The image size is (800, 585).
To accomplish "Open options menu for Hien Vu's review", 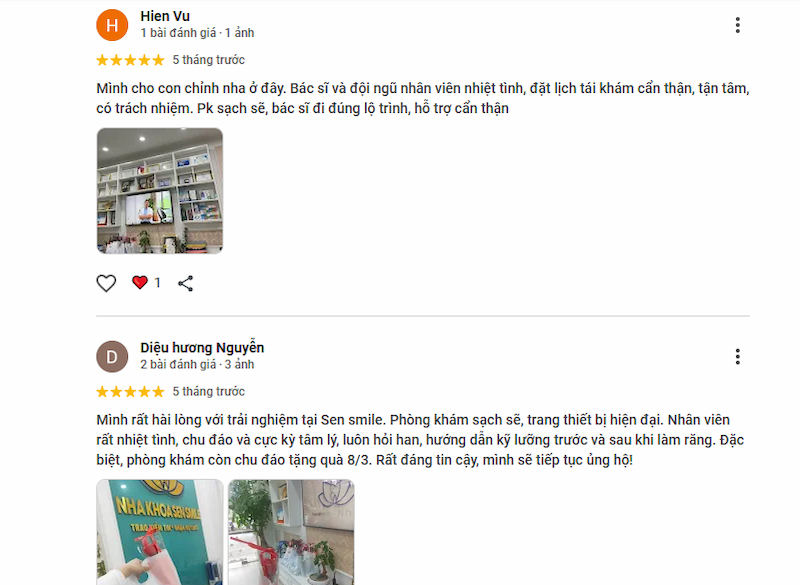I will click(x=737, y=25).
